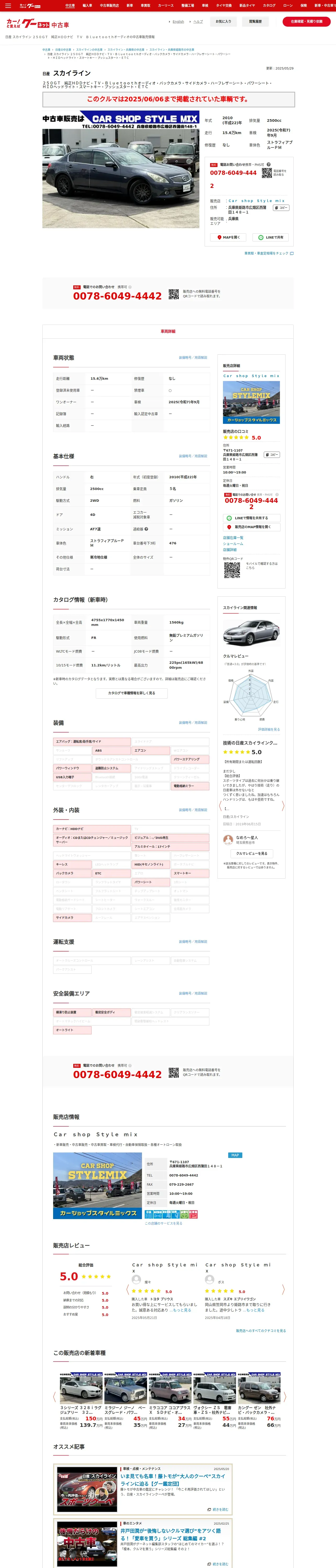
Task: Click the QR code in the lower phone banner
Action: 174,1072
